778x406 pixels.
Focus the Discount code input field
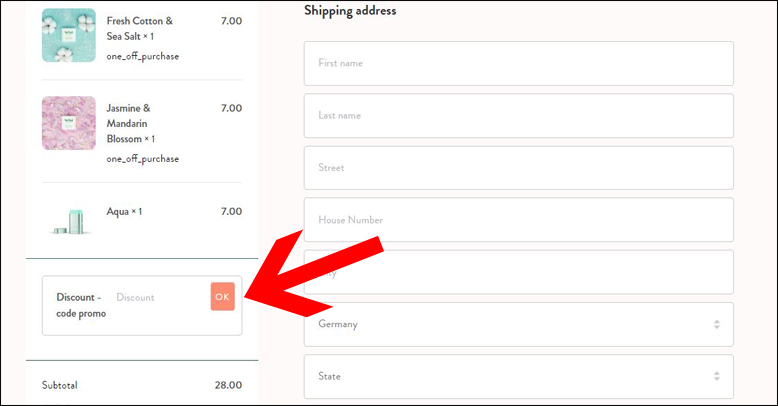pyautogui.click(x=160, y=297)
